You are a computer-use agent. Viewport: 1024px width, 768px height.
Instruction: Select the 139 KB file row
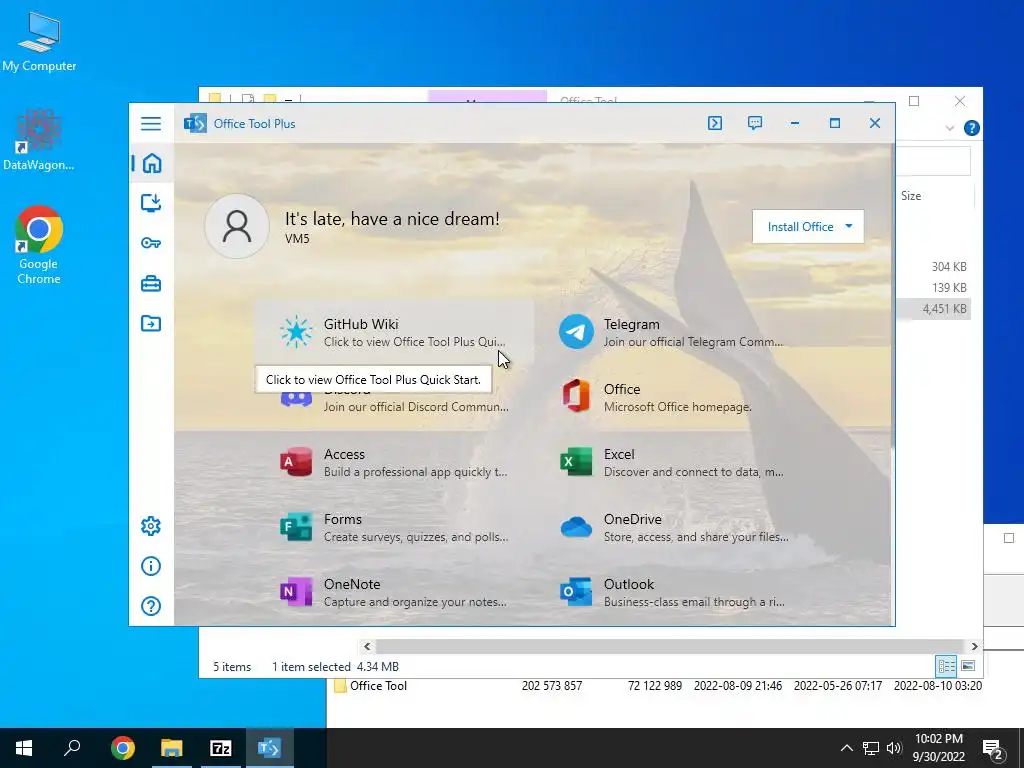[x=934, y=287]
